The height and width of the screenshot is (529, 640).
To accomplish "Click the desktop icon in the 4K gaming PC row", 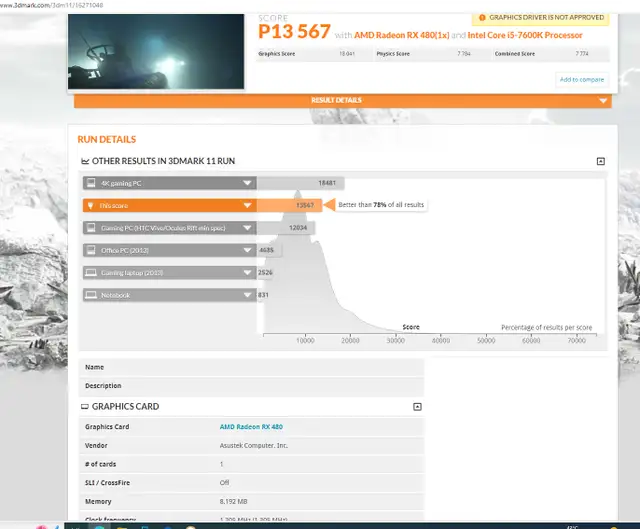I will (x=91, y=183).
